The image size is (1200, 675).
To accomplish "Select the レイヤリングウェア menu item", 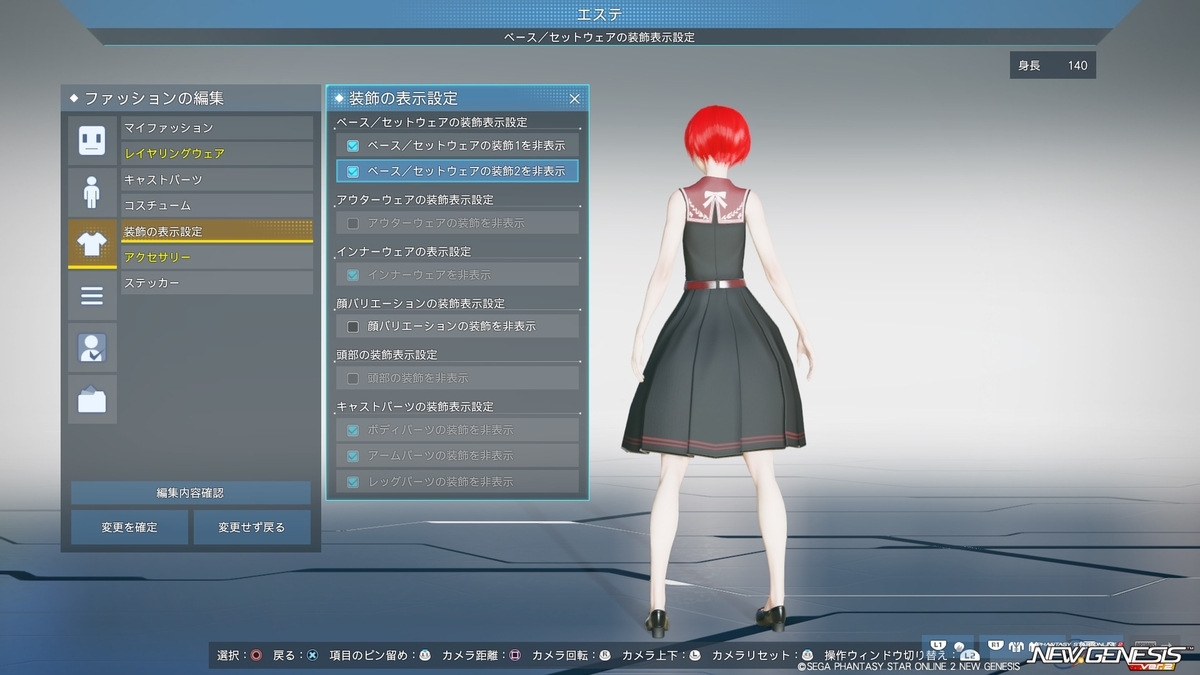I will (x=217, y=154).
